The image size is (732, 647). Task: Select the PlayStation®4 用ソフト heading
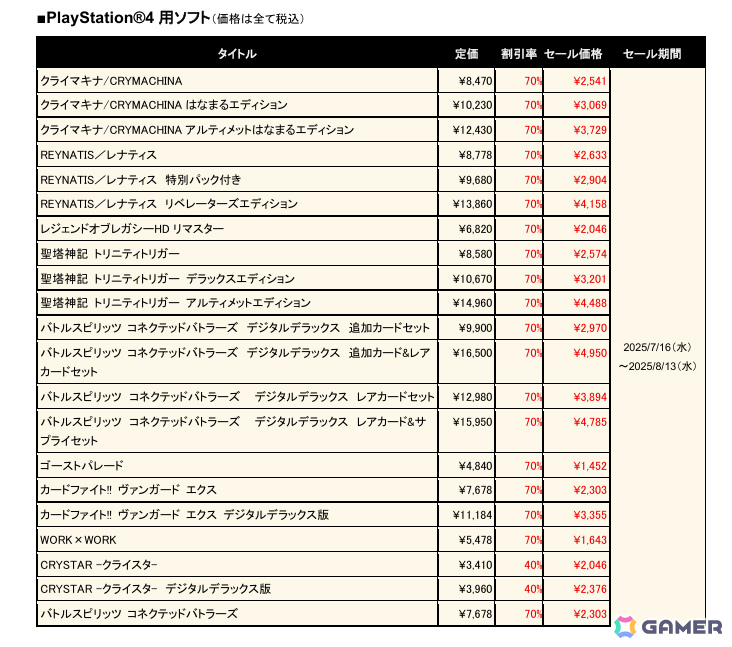pos(124,18)
